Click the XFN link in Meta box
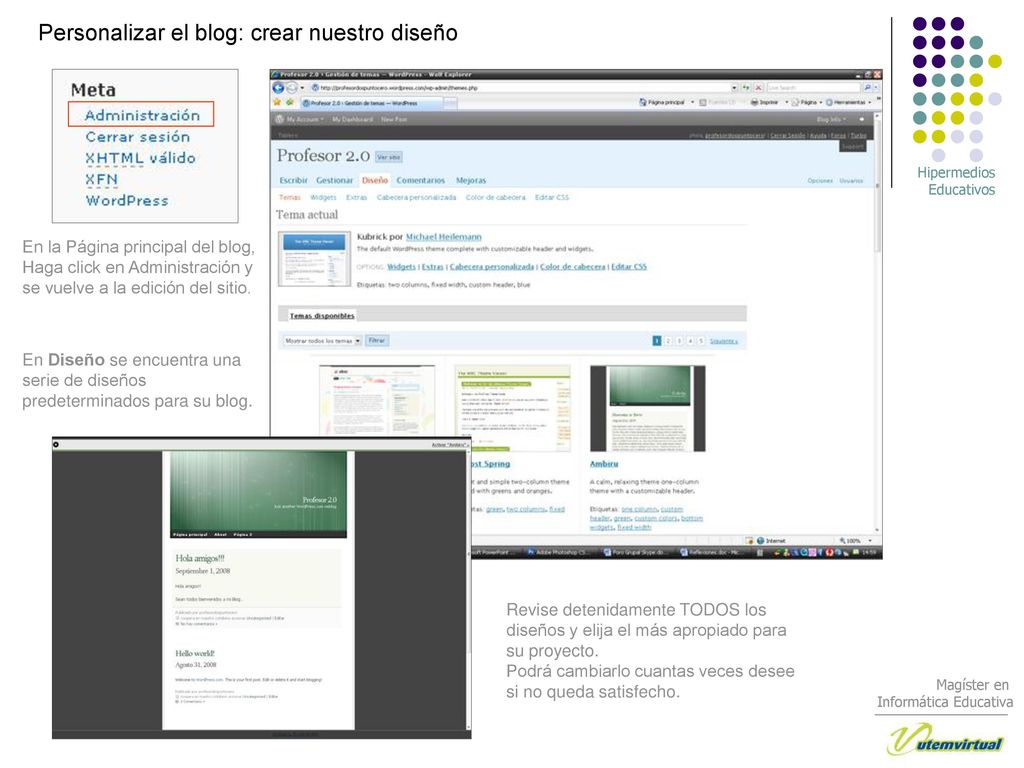The height and width of the screenshot is (768, 1024). (x=102, y=179)
